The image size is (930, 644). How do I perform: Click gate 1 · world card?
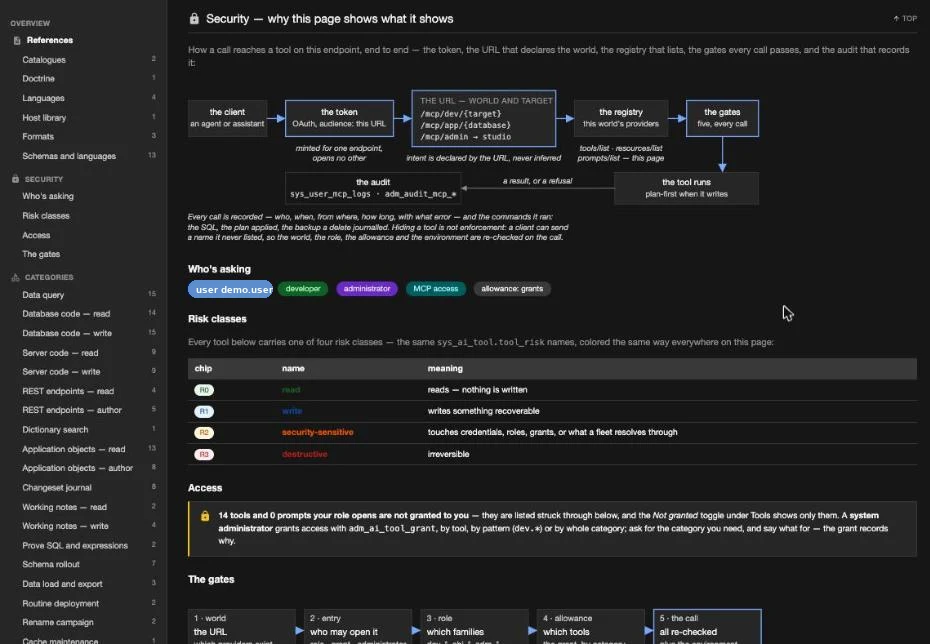pos(241,627)
